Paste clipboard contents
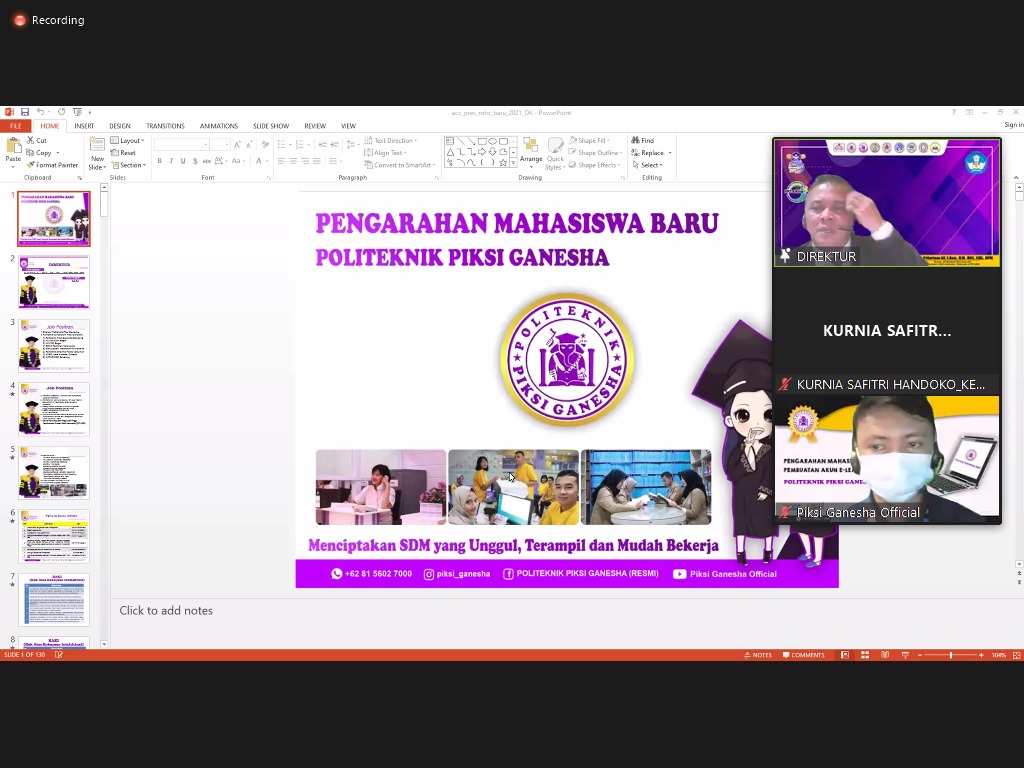Image resolution: width=1024 pixels, height=768 pixels. [13, 152]
